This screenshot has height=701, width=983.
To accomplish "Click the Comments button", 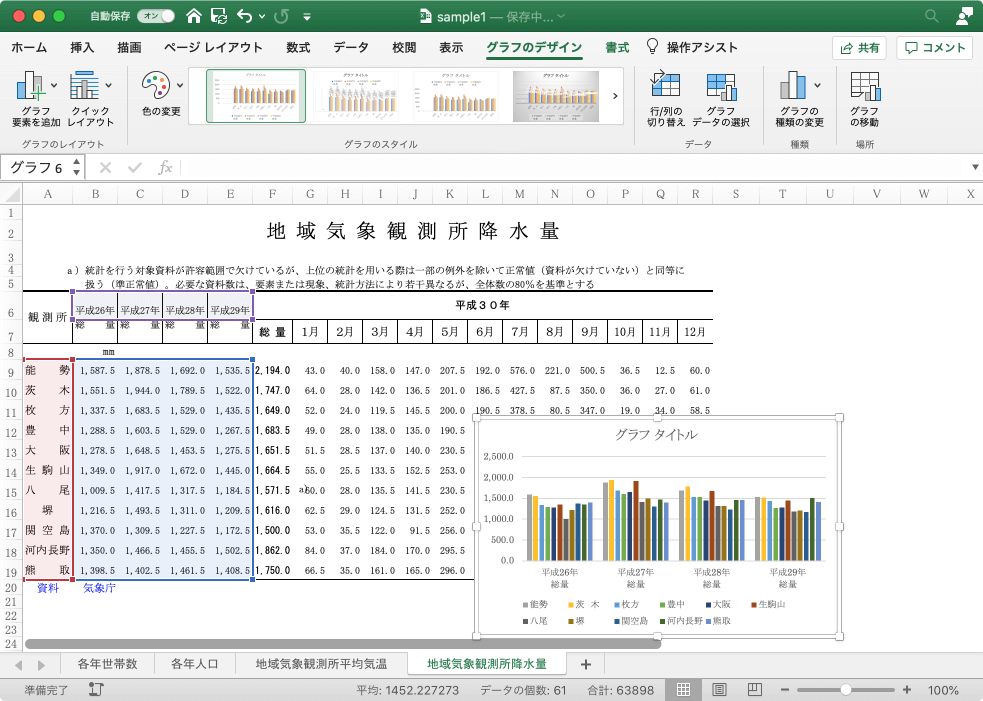I will [x=934, y=48].
